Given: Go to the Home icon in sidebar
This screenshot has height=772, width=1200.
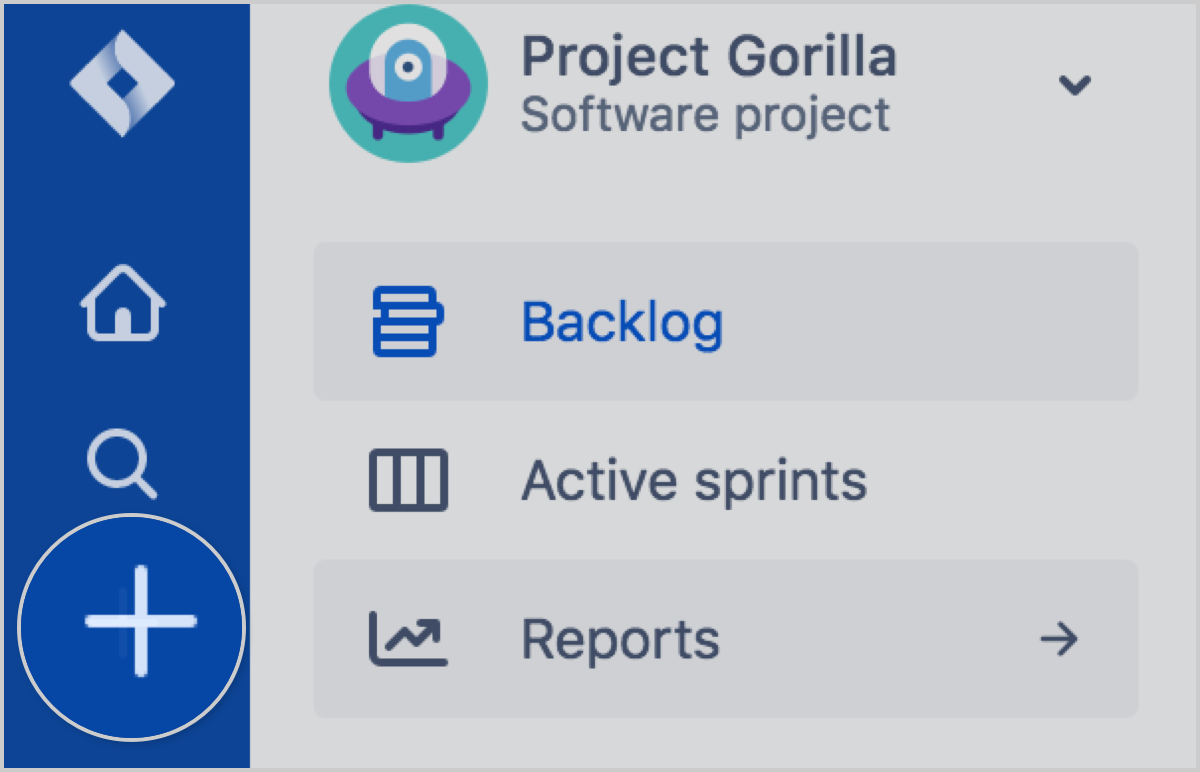Looking at the screenshot, I should (x=123, y=303).
